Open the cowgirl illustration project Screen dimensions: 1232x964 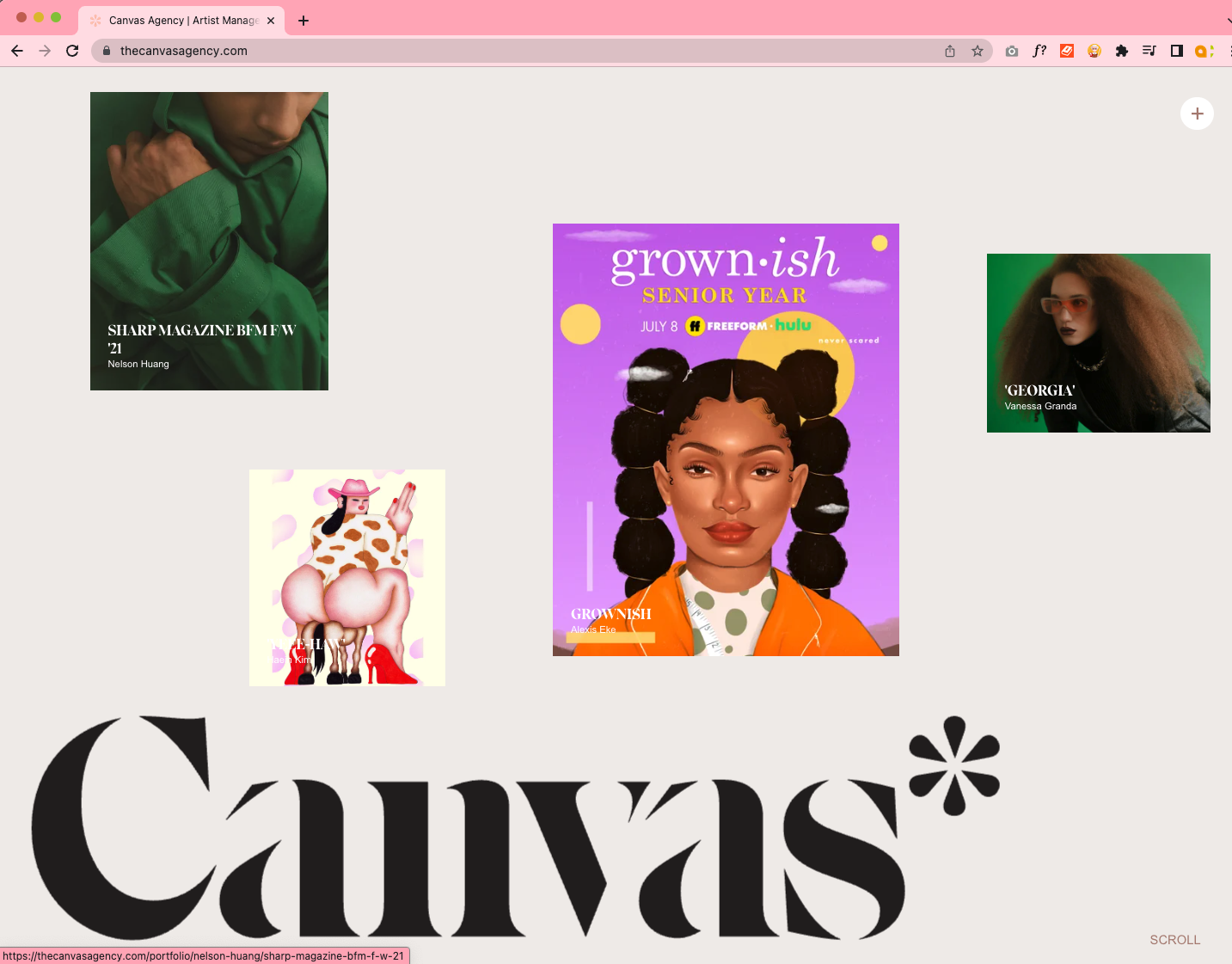click(x=347, y=578)
